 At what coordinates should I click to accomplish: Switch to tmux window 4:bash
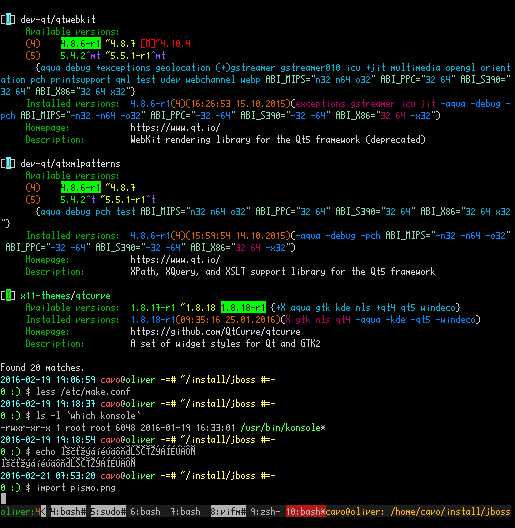68,512
